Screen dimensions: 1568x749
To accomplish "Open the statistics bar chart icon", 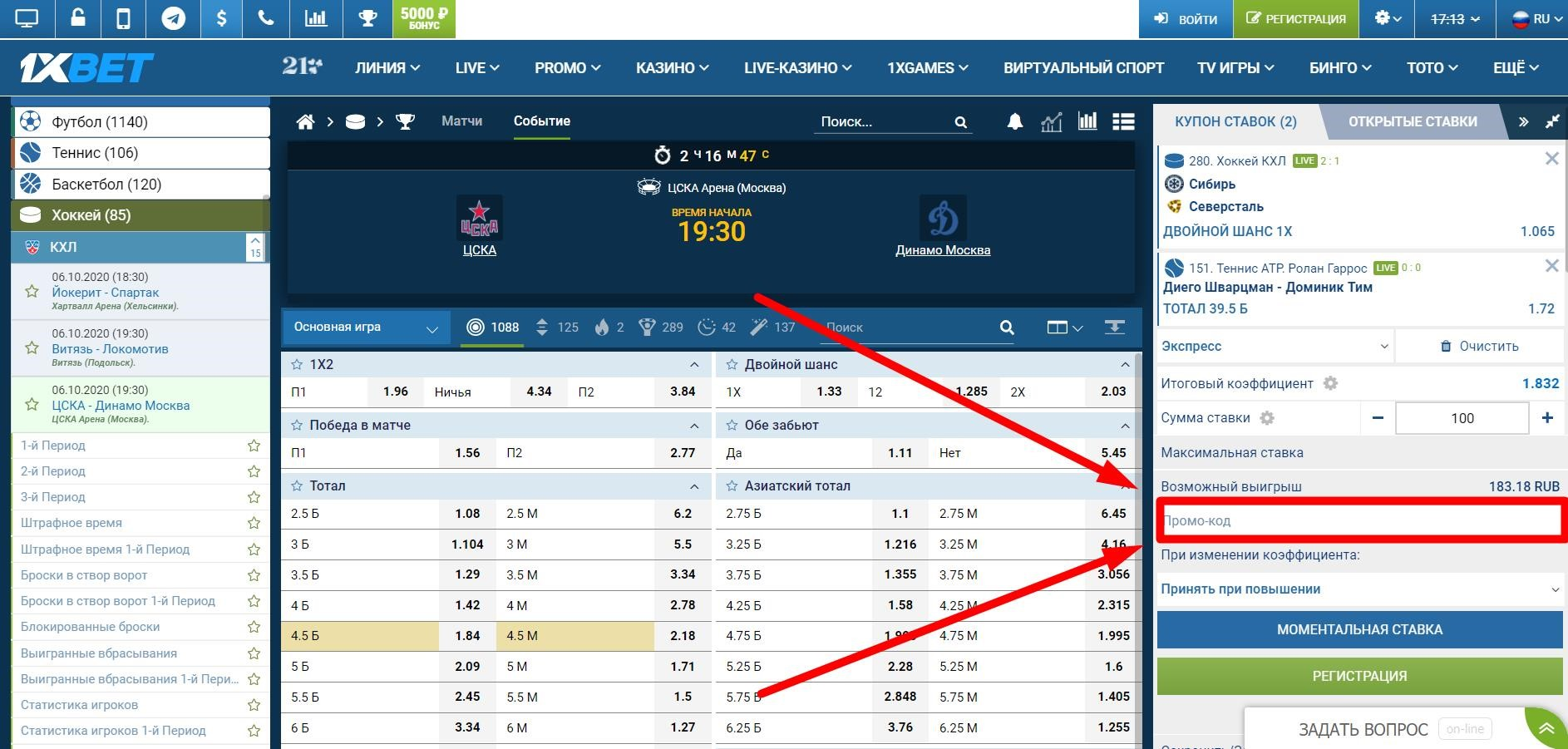I will (316, 19).
